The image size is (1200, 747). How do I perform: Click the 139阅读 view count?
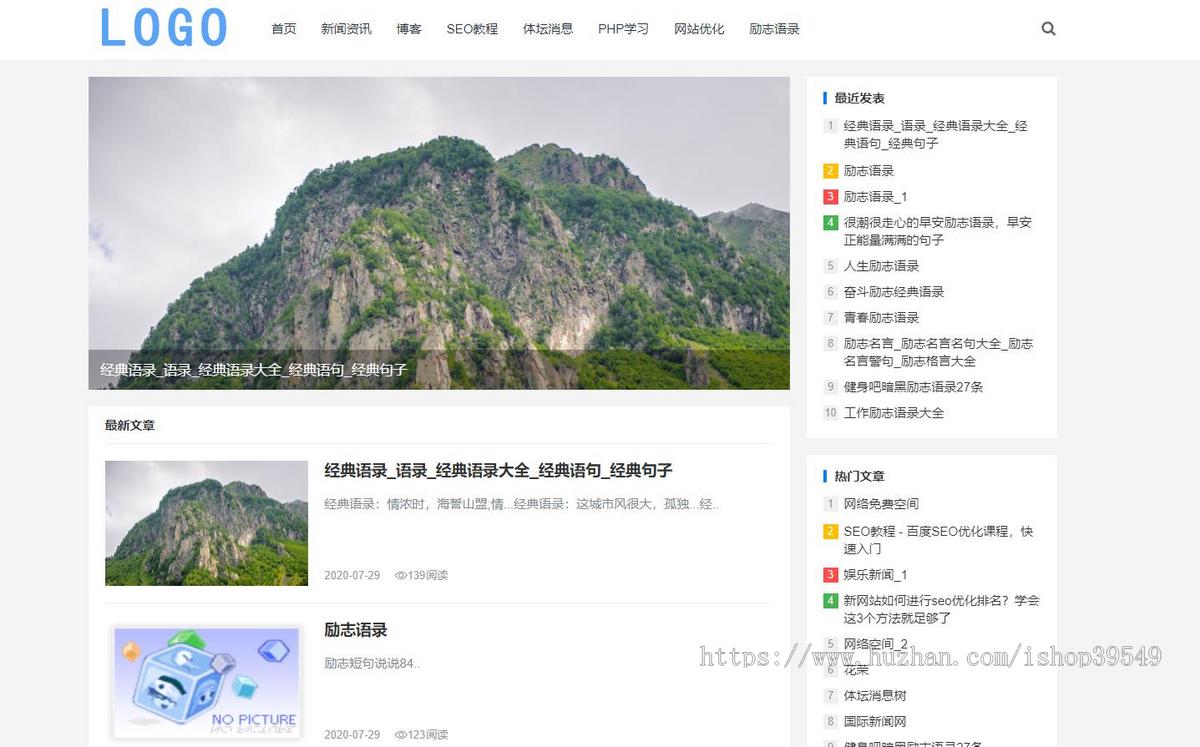(421, 576)
